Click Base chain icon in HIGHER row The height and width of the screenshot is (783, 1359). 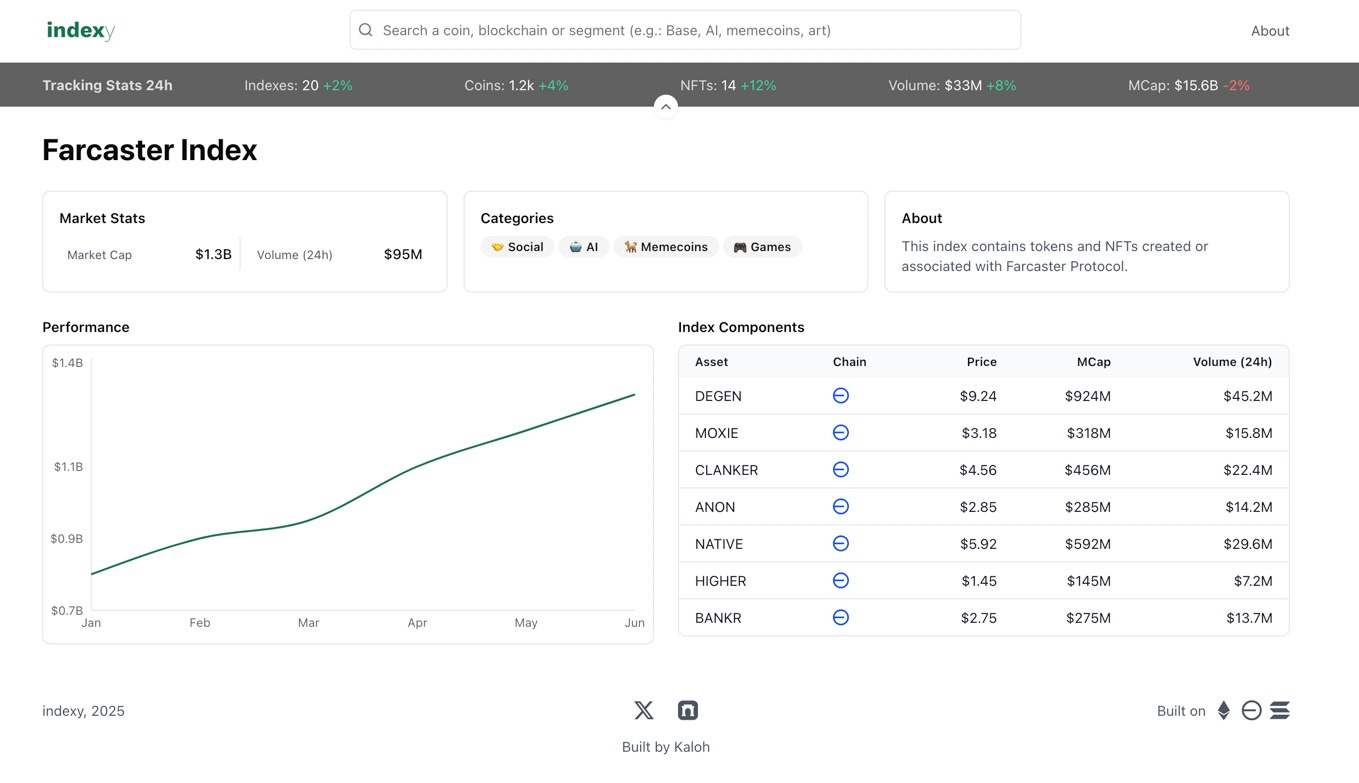(x=841, y=581)
